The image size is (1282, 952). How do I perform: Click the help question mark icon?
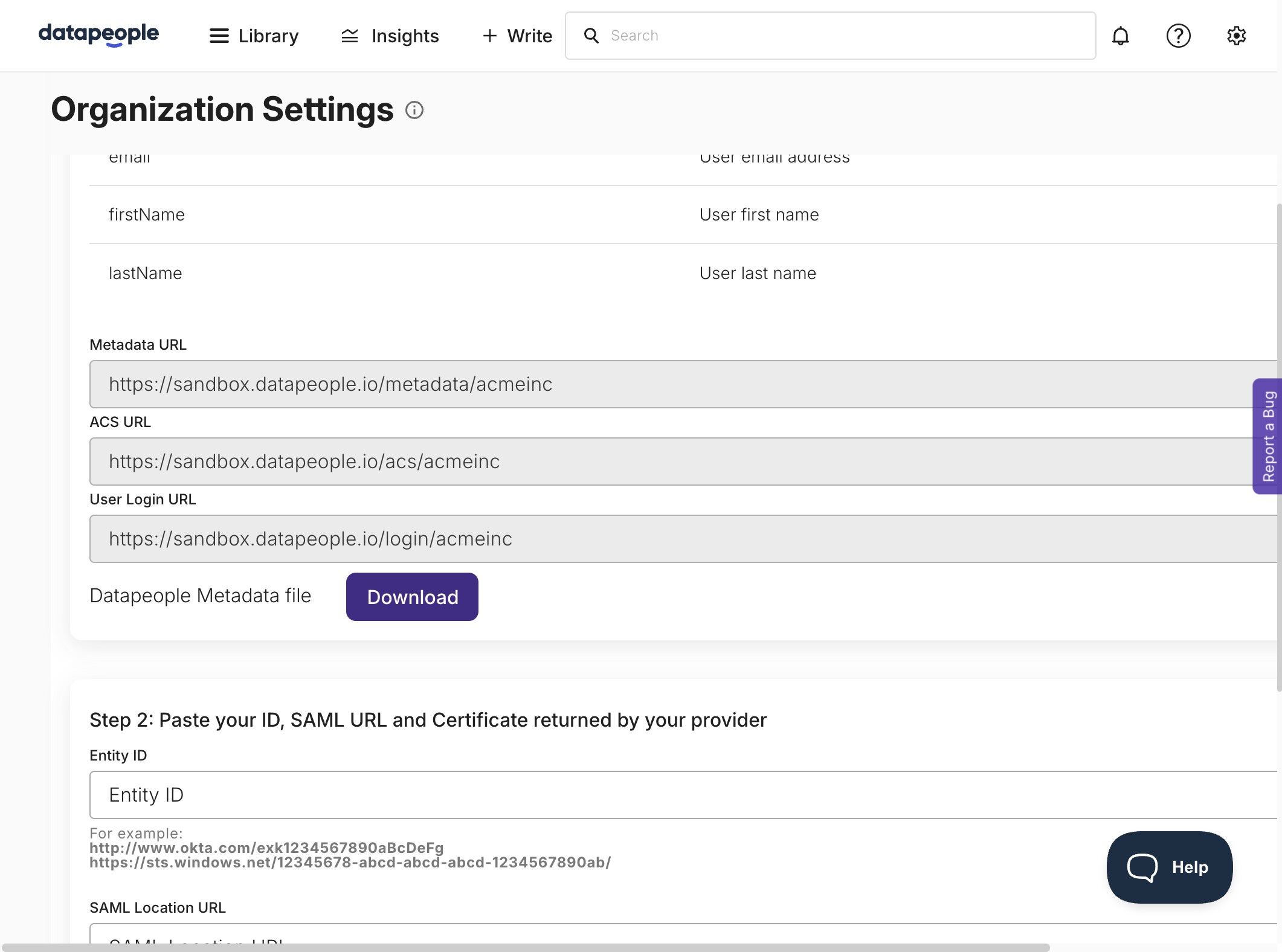1177,36
